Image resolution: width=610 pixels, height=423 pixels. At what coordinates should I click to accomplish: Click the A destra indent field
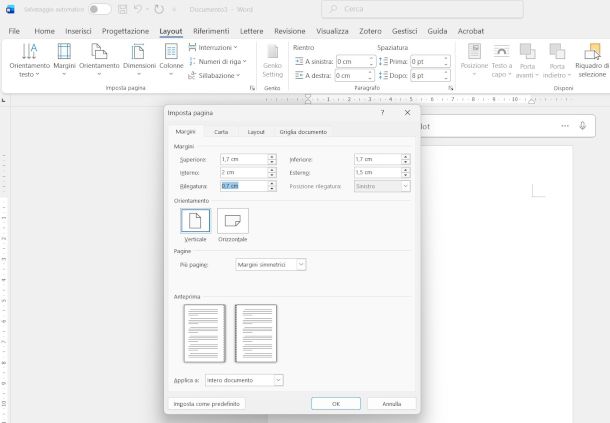pos(354,75)
